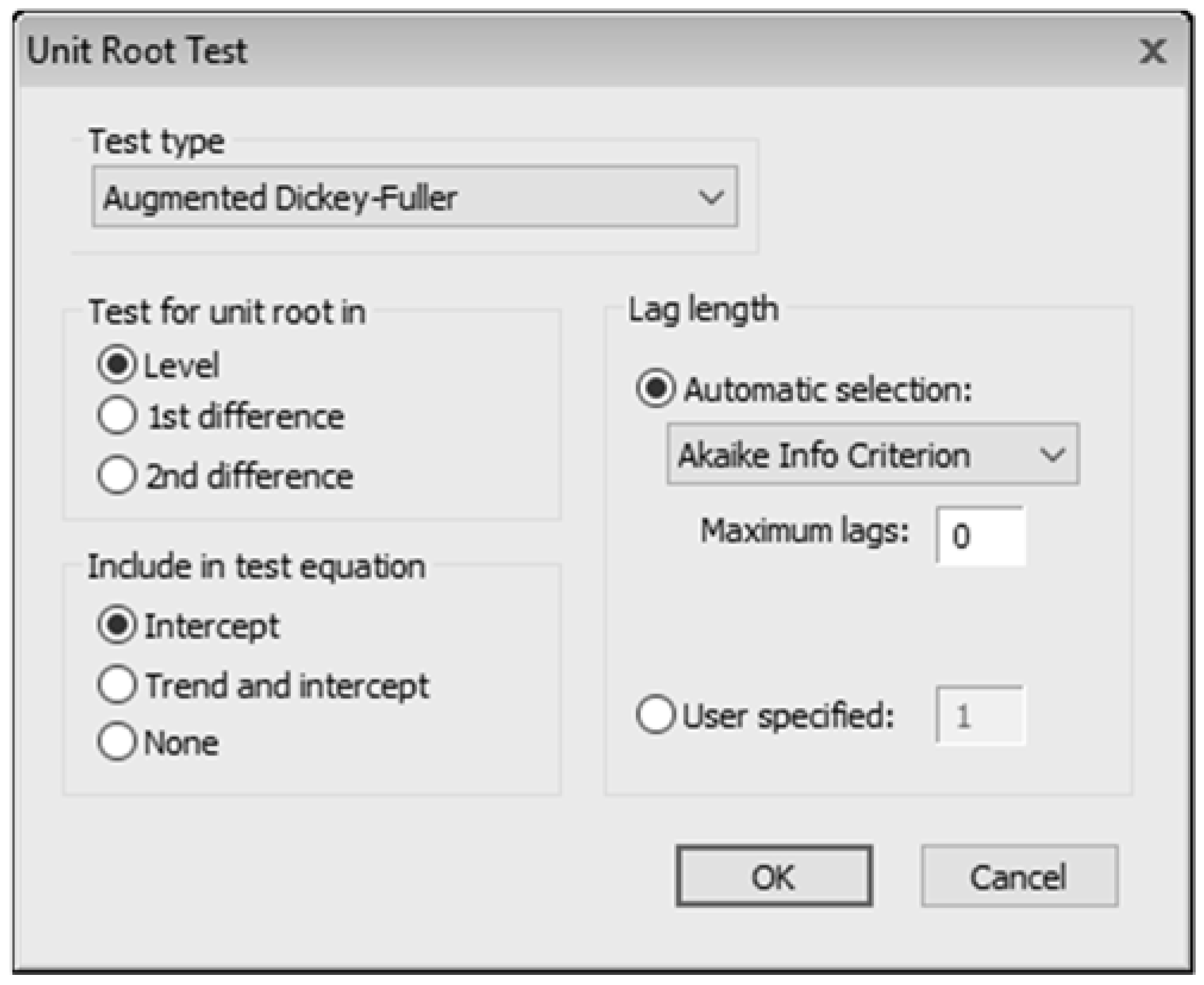Enable Automatic selection lag length
This screenshot has height=985, width=1204.
coord(656,389)
